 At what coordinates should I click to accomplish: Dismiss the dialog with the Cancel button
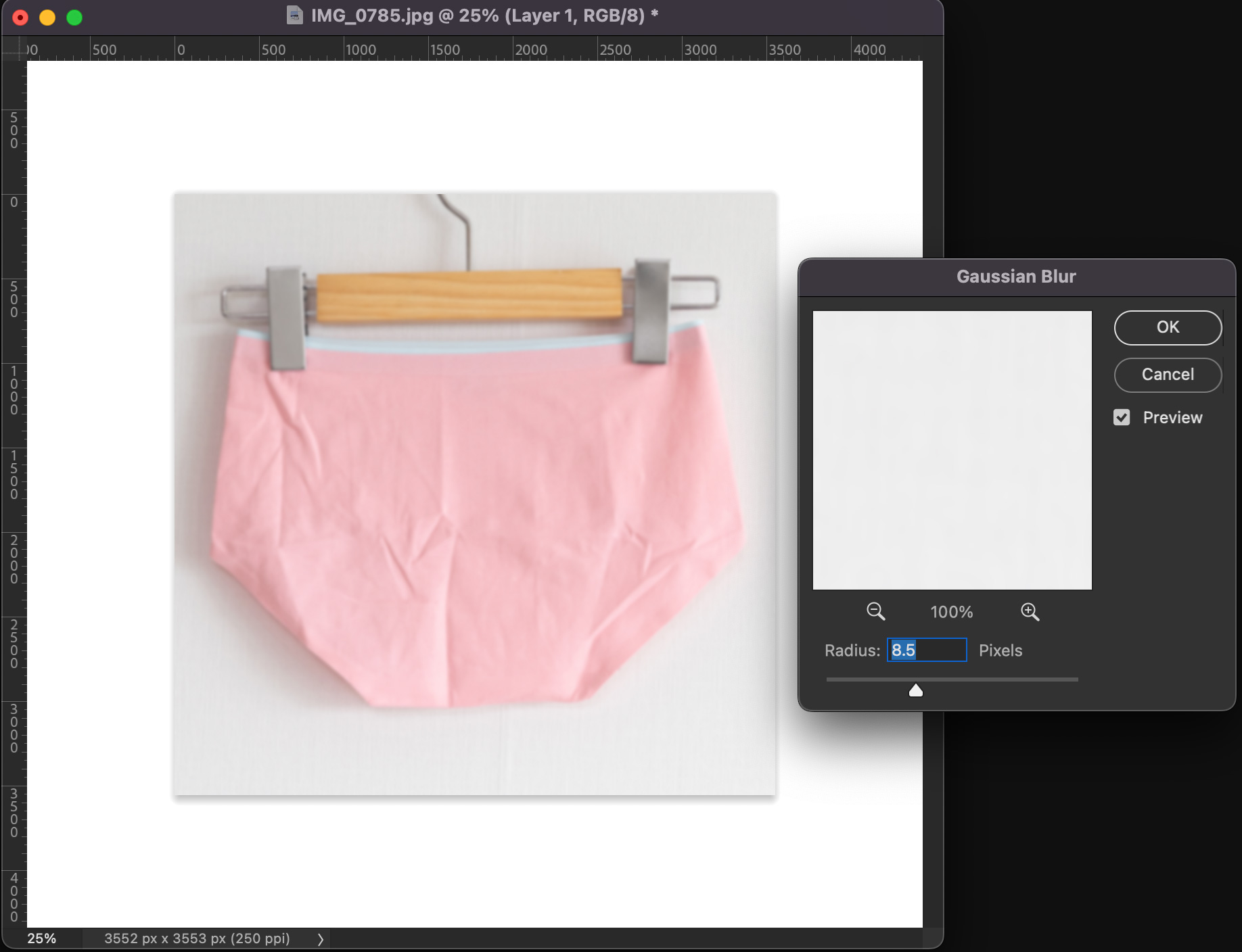[1168, 375]
